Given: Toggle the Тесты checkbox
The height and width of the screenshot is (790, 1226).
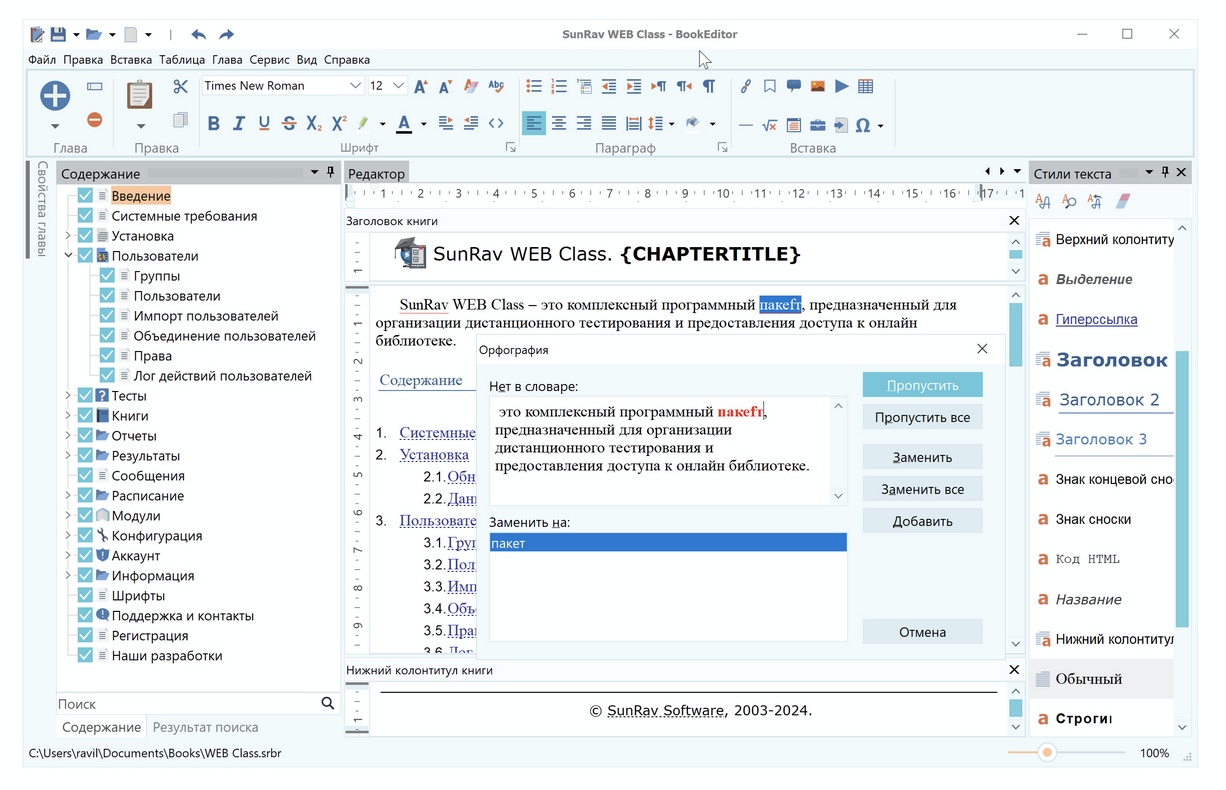Looking at the screenshot, I should point(85,396).
